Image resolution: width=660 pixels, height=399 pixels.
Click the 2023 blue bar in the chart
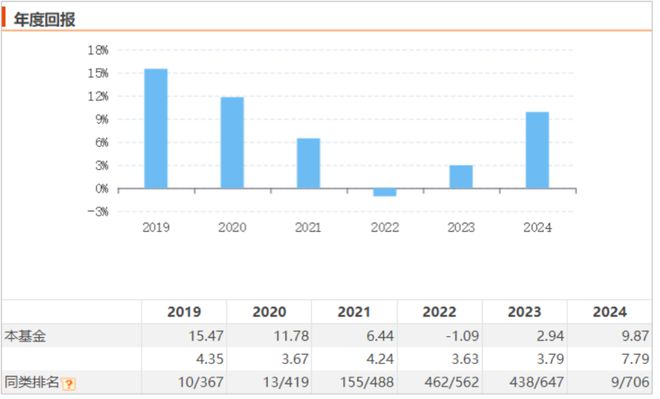461,177
